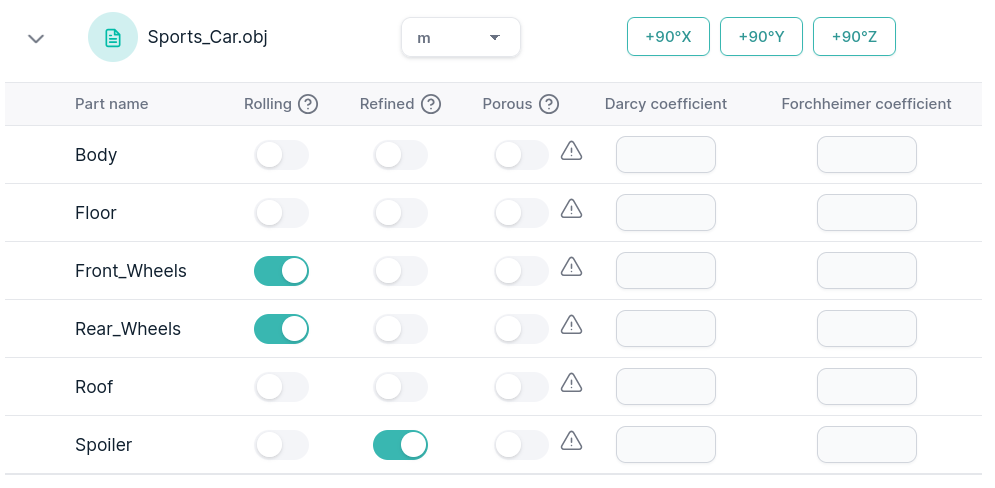Image resolution: width=995 pixels, height=488 pixels.
Task: Rotate model with +90°X button
Action: click(x=668, y=37)
